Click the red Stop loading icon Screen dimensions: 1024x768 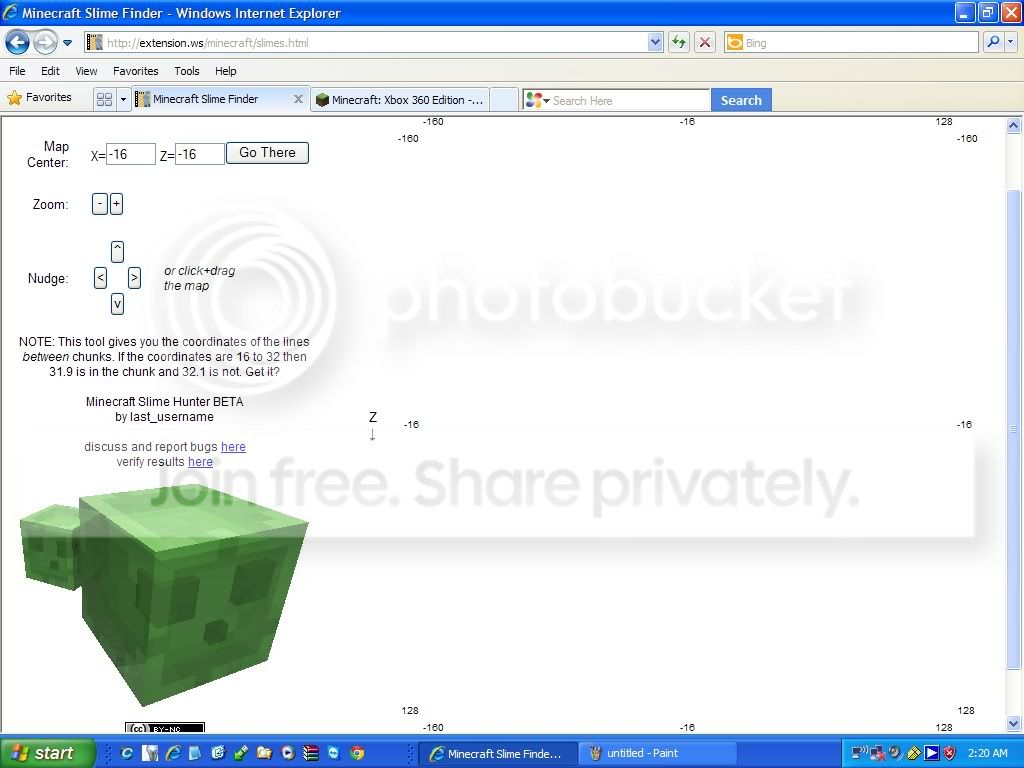pyautogui.click(x=705, y=42)
